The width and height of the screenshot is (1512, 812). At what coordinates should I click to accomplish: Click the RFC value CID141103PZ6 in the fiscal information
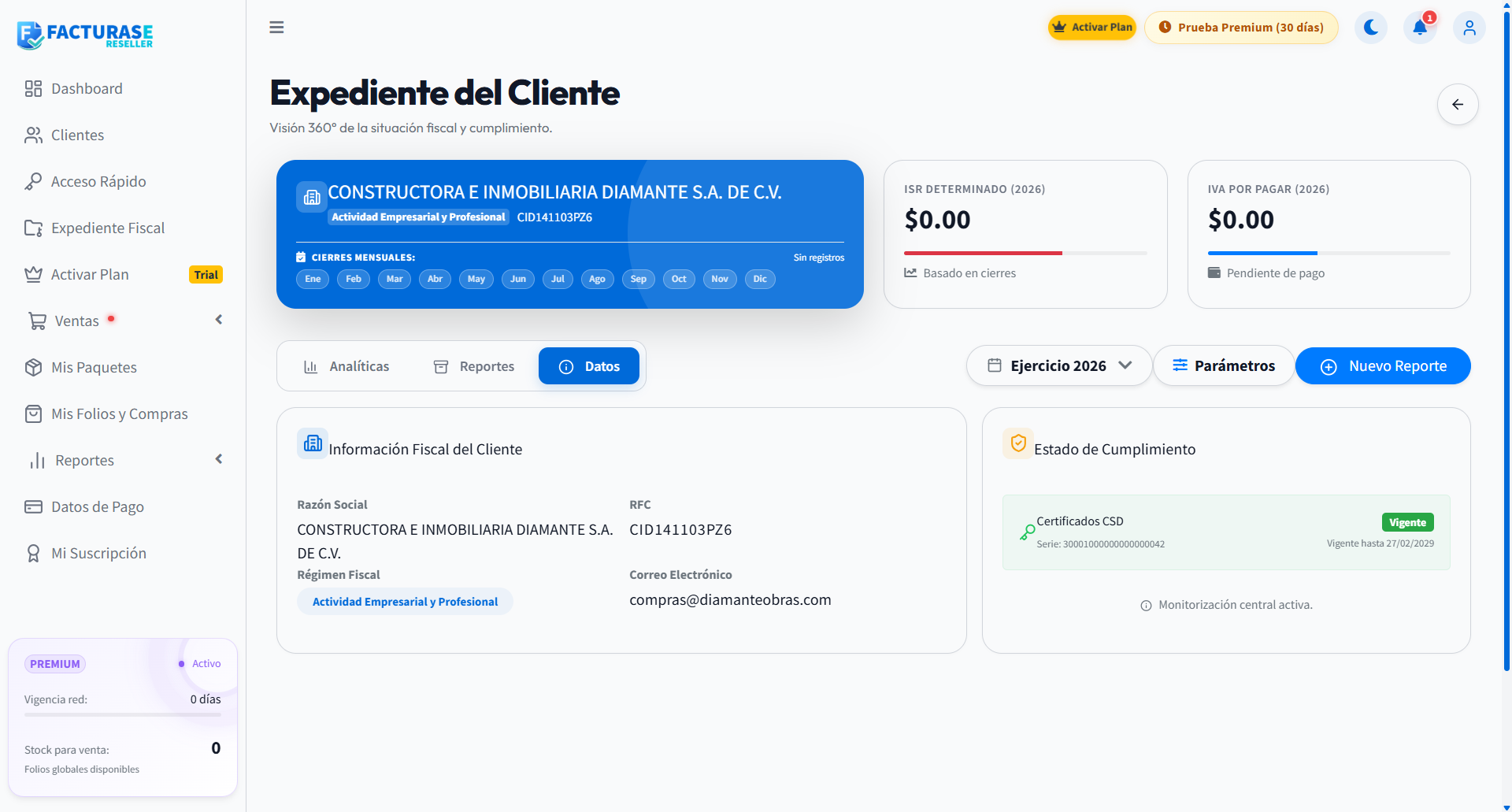pyautogui.click(x=680, y=530)
